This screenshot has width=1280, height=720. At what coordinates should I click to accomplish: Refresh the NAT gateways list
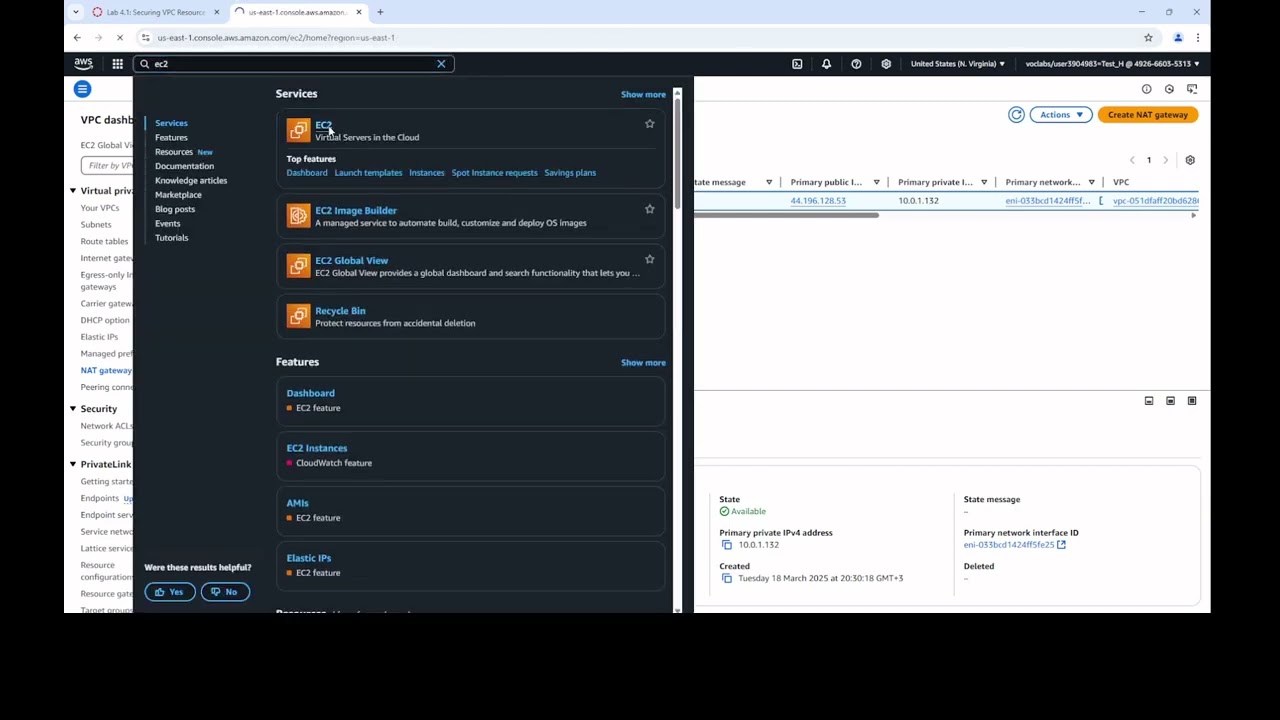point(1016,115)
